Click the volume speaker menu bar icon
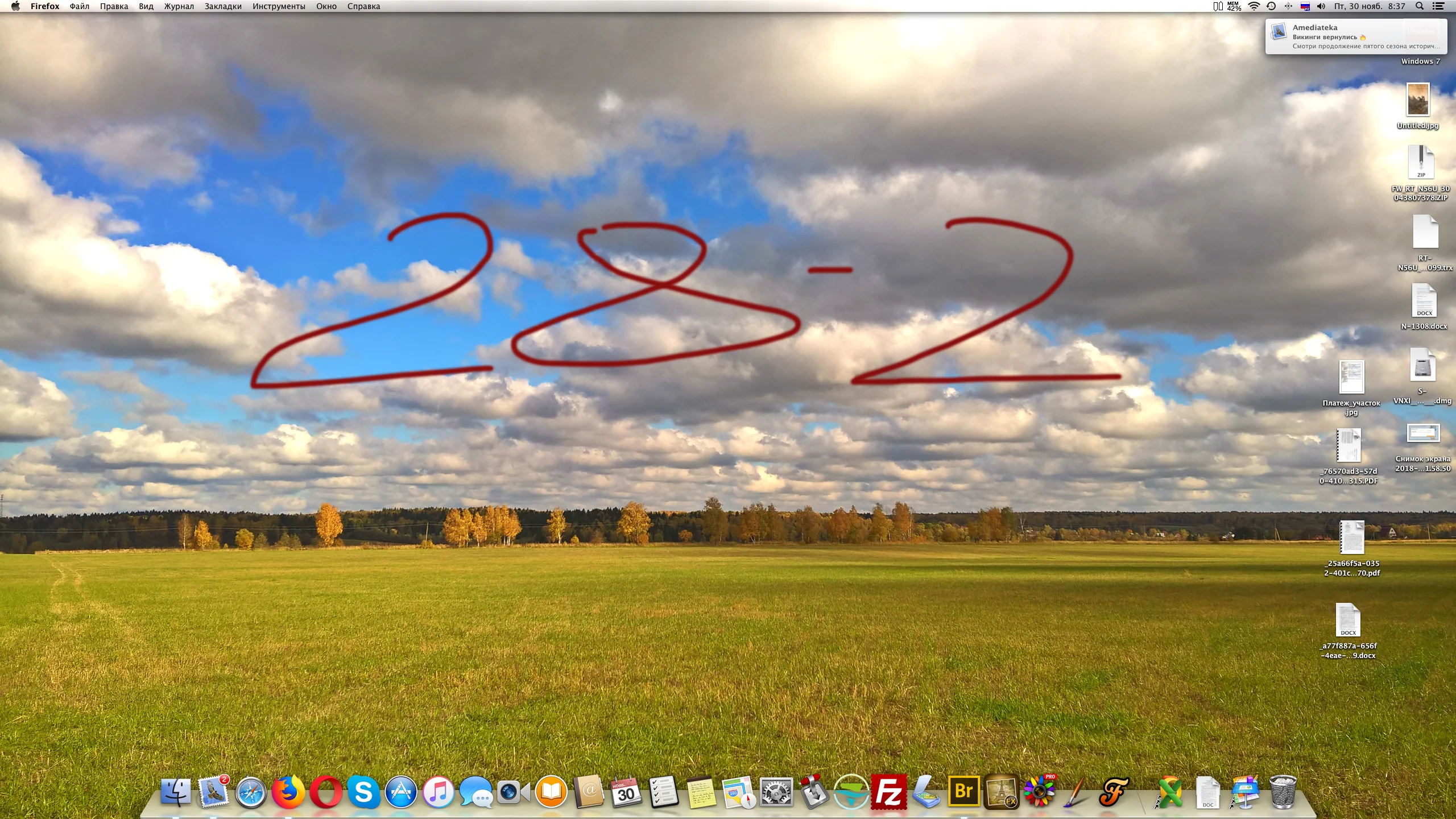Screen dimensions: 1456x819 [1321, 6]
